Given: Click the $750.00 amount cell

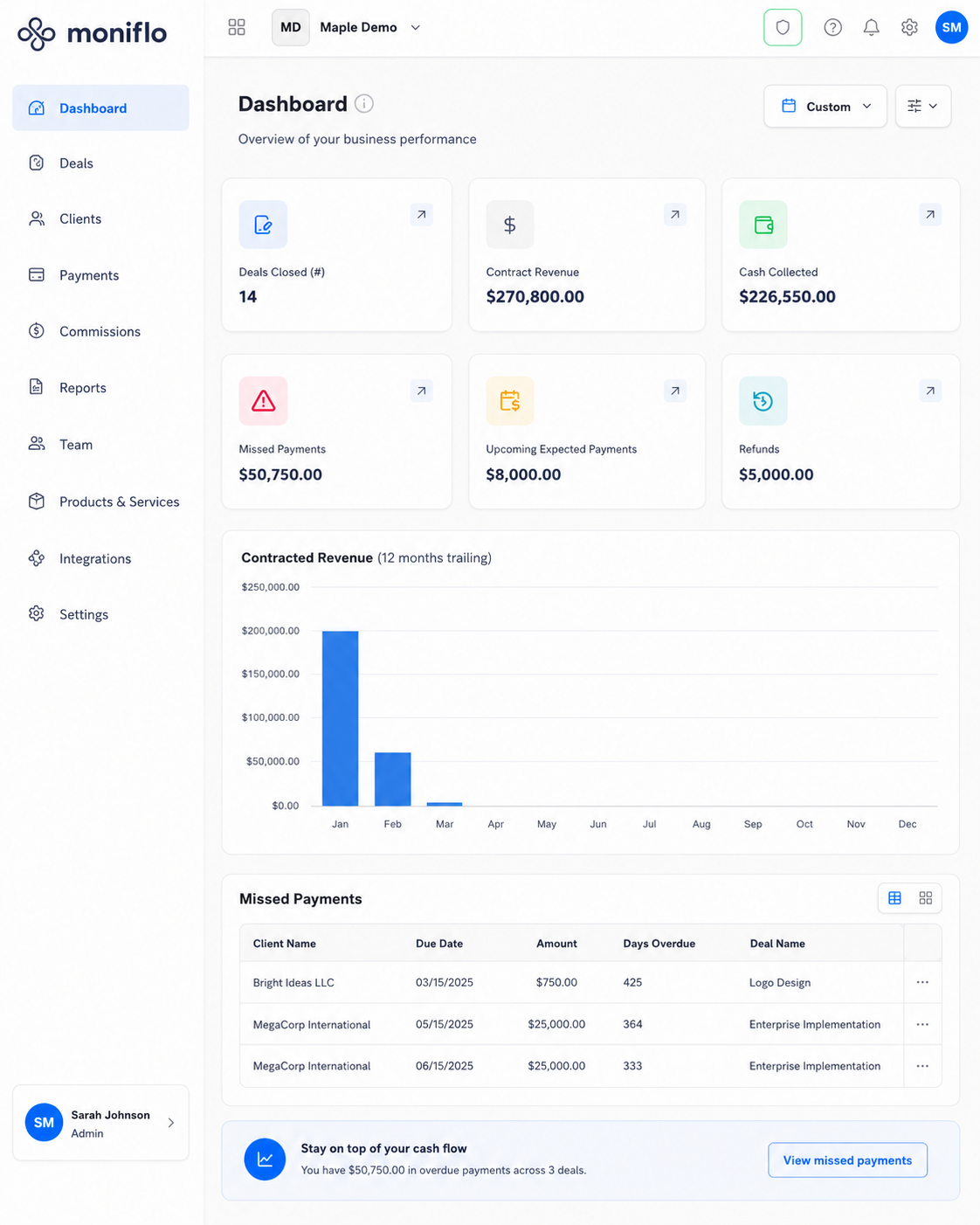Looking at the screenshot, I should 556,983.
